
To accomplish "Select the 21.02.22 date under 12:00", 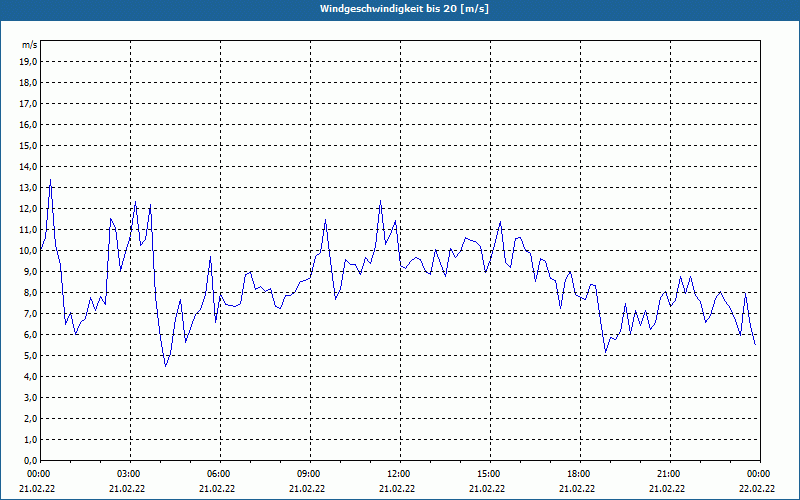I will [397, 489].
